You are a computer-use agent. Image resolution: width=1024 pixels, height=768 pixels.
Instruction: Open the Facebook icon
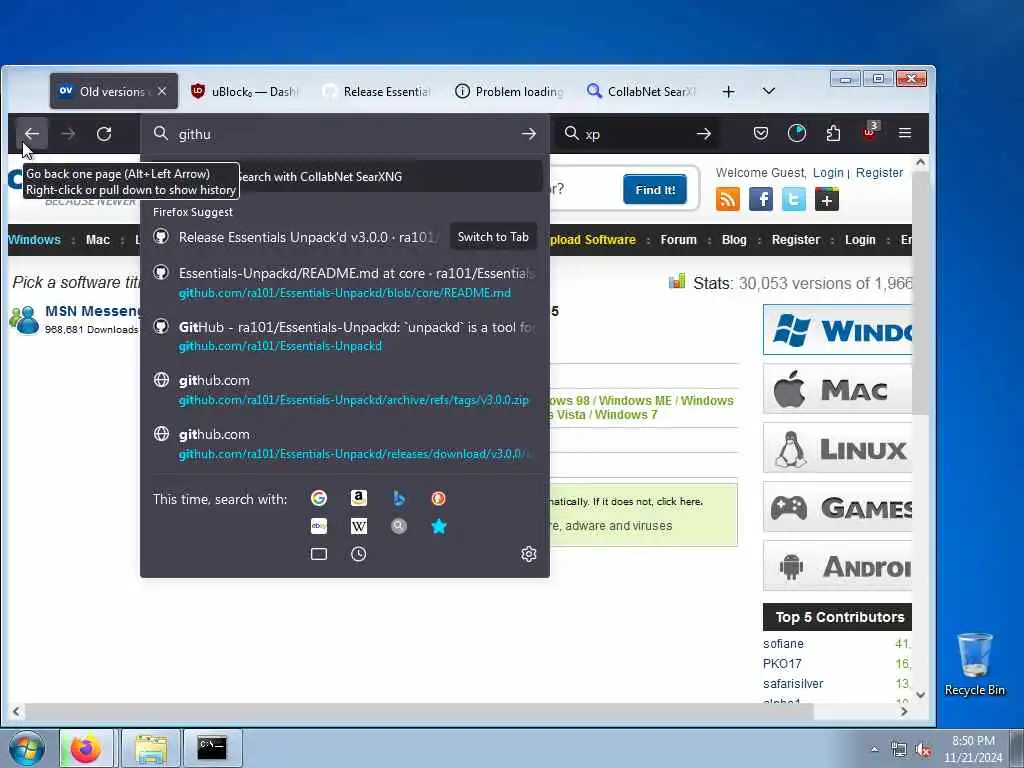click(761, 199)
